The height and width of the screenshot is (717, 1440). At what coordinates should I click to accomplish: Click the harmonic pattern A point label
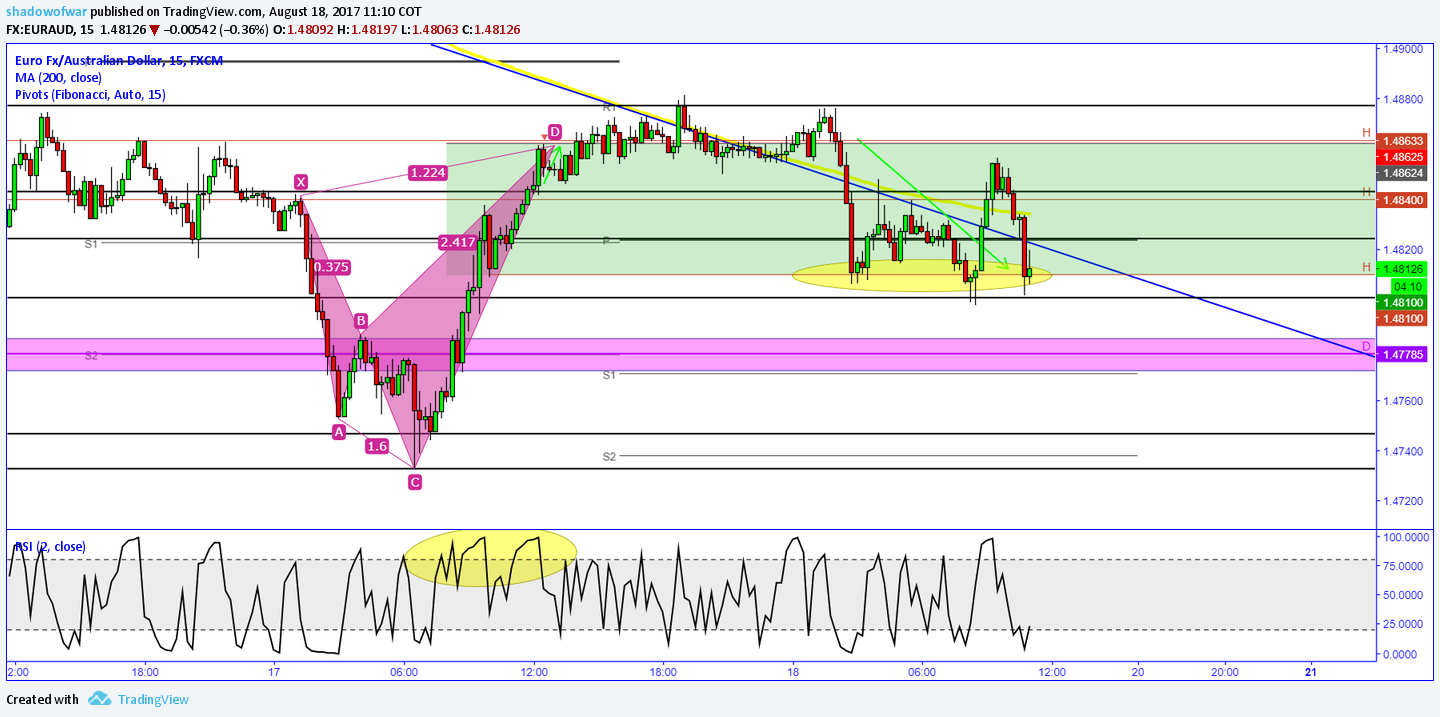(338, 431)
